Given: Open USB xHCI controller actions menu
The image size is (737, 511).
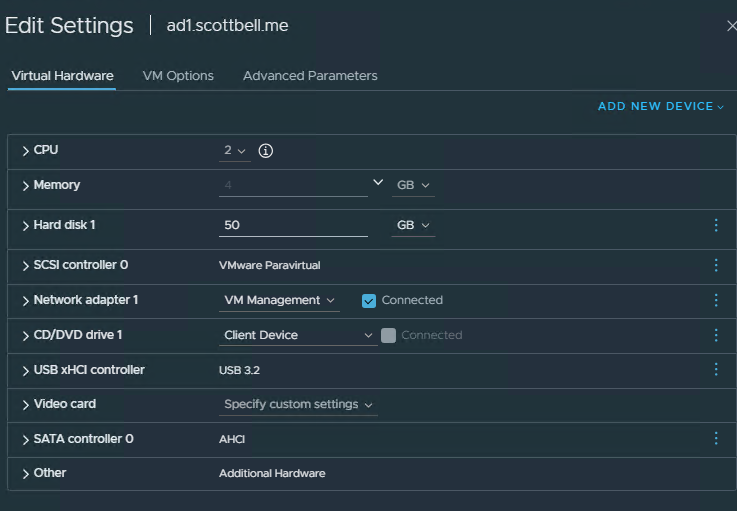Looking at the screenshot, I should point(715,370).
